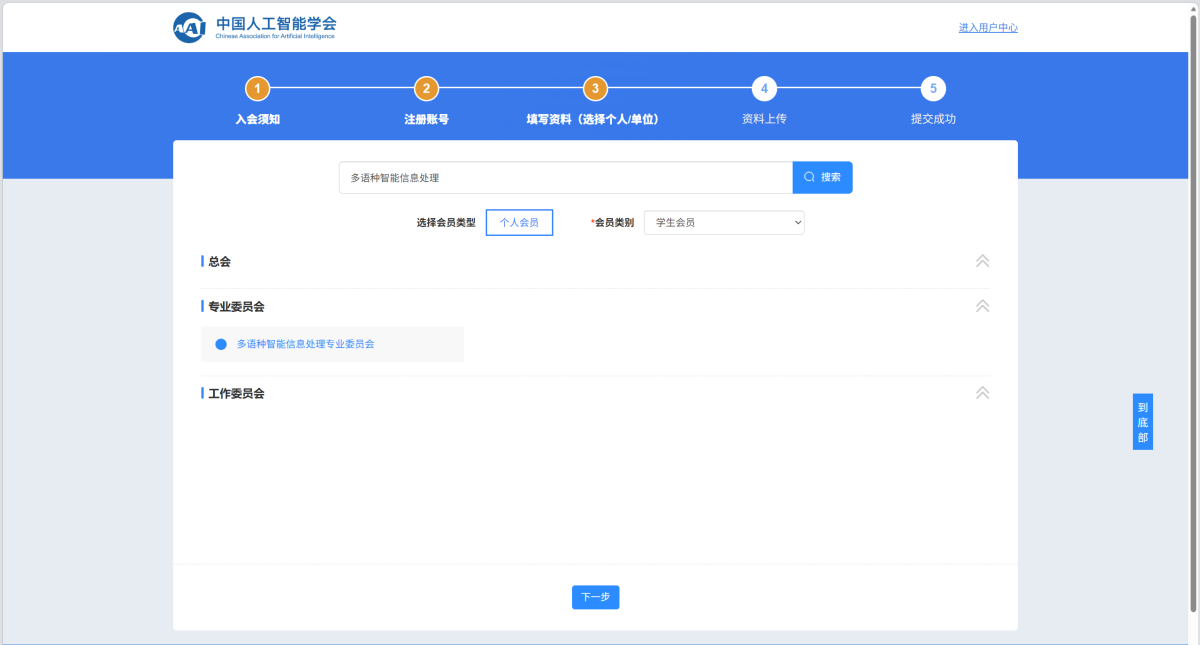This screenshot has width=1200, height=645.
Task: Select step 4 circle 资料上传
Action: (764, 89)
